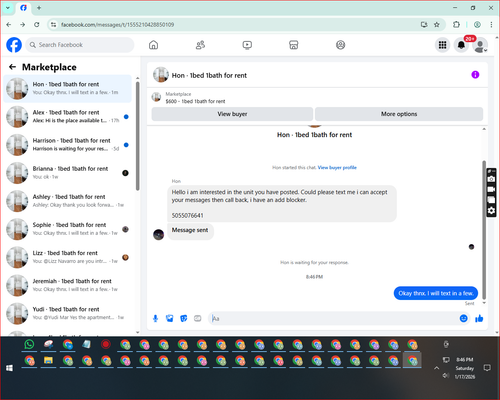Click the taskbar volume speaker icon

point(446,376)
